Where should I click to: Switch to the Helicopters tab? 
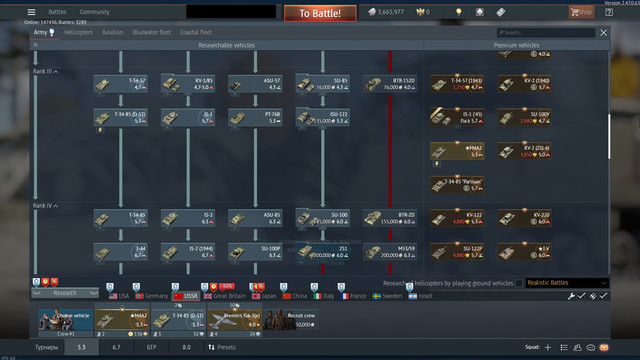(x=78, y=32)
